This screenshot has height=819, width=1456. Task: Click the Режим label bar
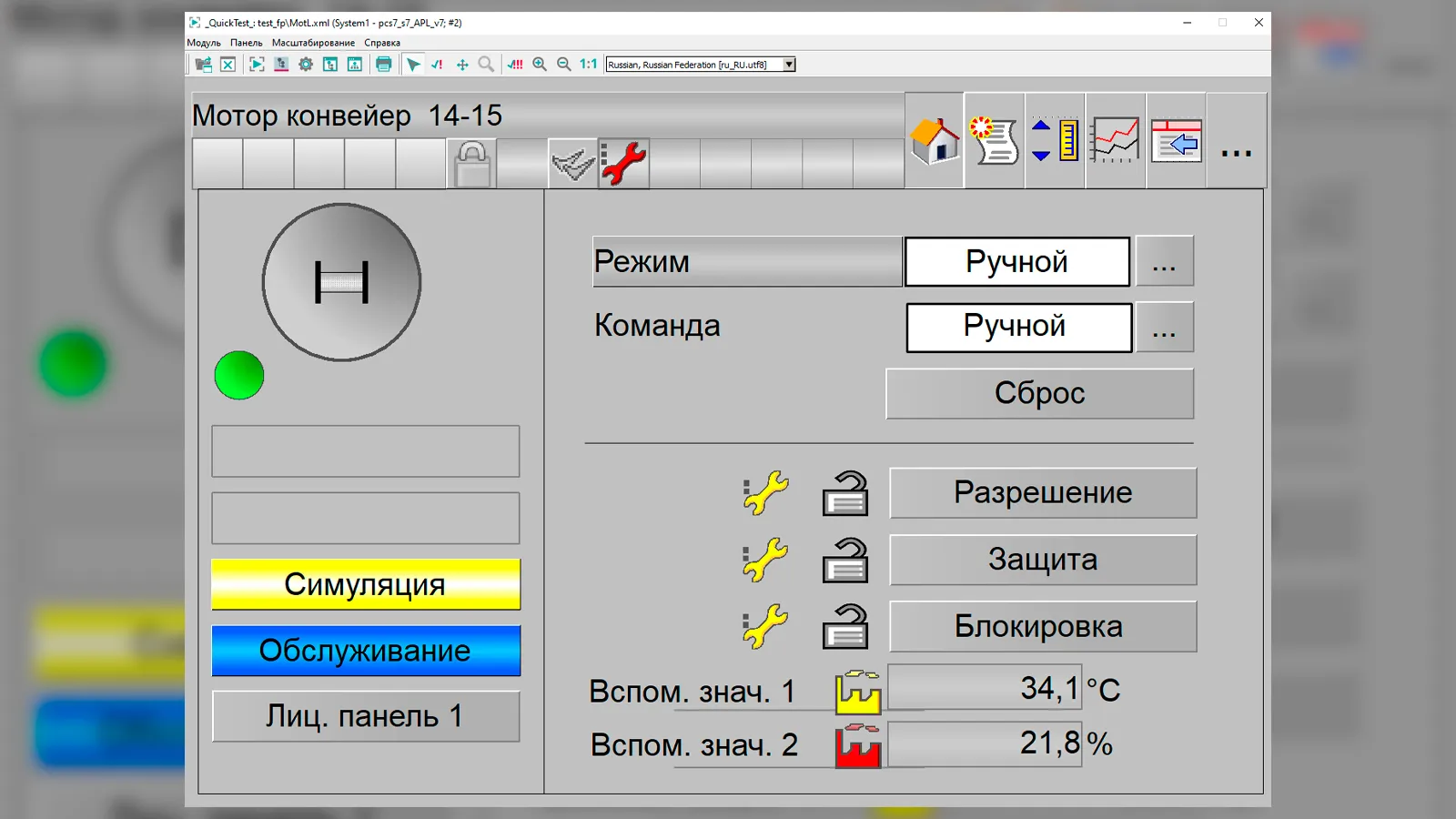pyautogui.click(x=747, y=262)
